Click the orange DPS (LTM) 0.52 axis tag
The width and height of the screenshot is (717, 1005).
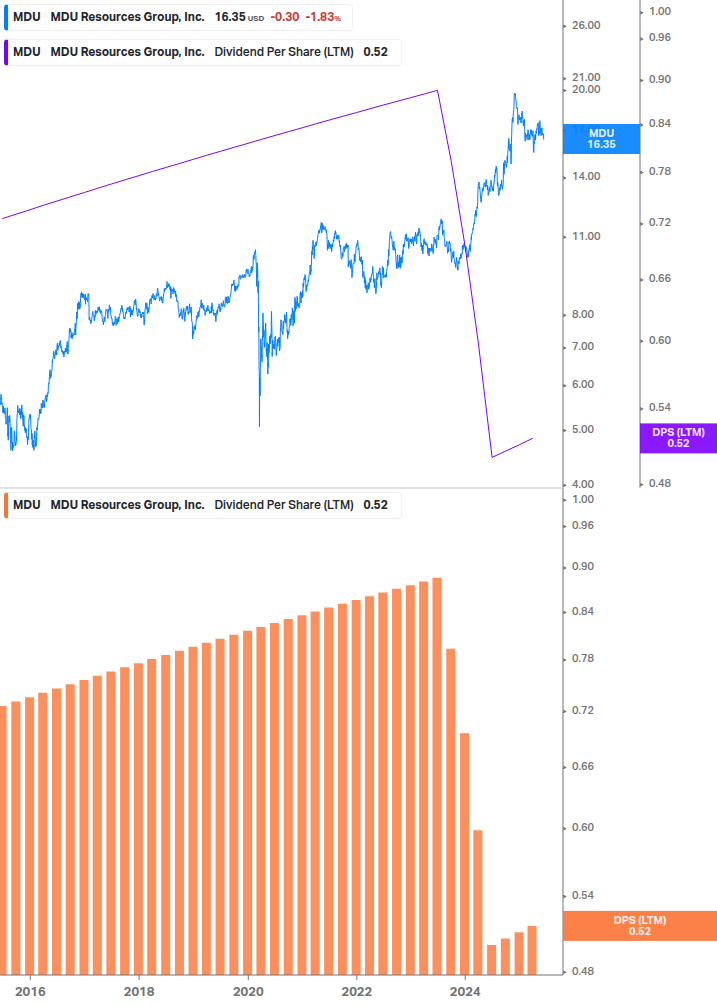click(639, 926)
